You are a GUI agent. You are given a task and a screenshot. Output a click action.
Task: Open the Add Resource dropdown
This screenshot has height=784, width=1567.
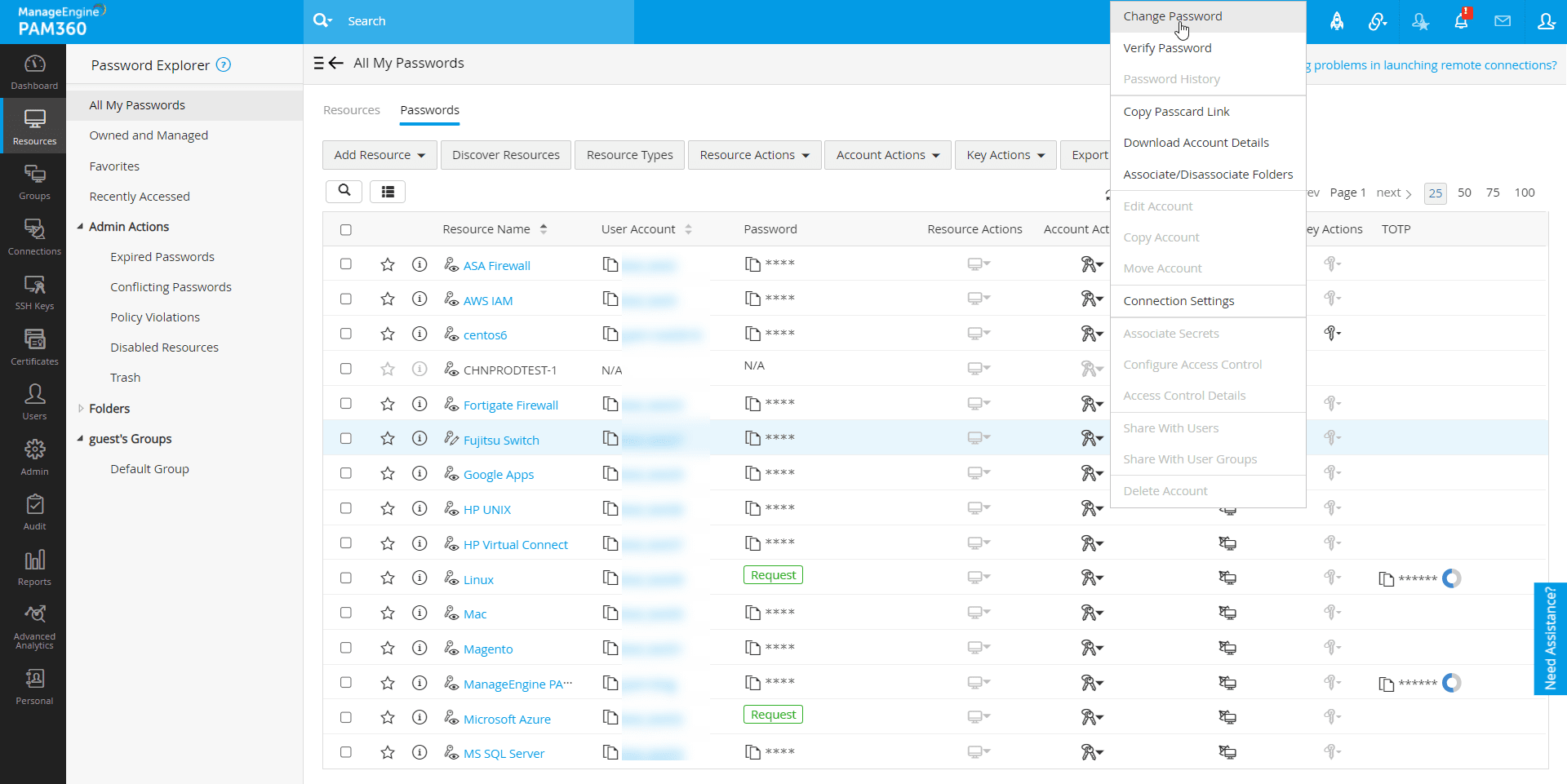tap(380, 155)
